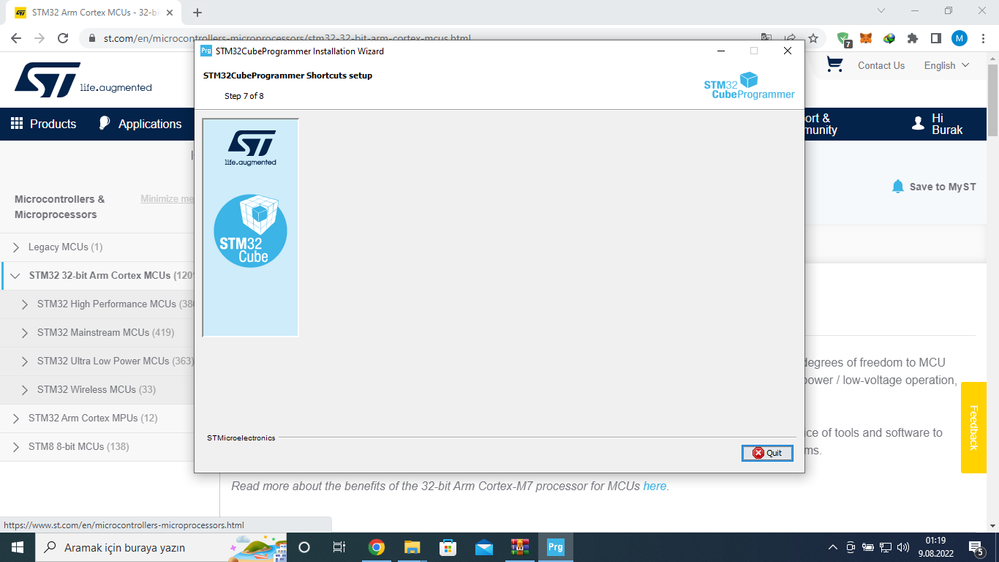Go back in Chrome
Screen dimensions: 999x562
point(16,38)
